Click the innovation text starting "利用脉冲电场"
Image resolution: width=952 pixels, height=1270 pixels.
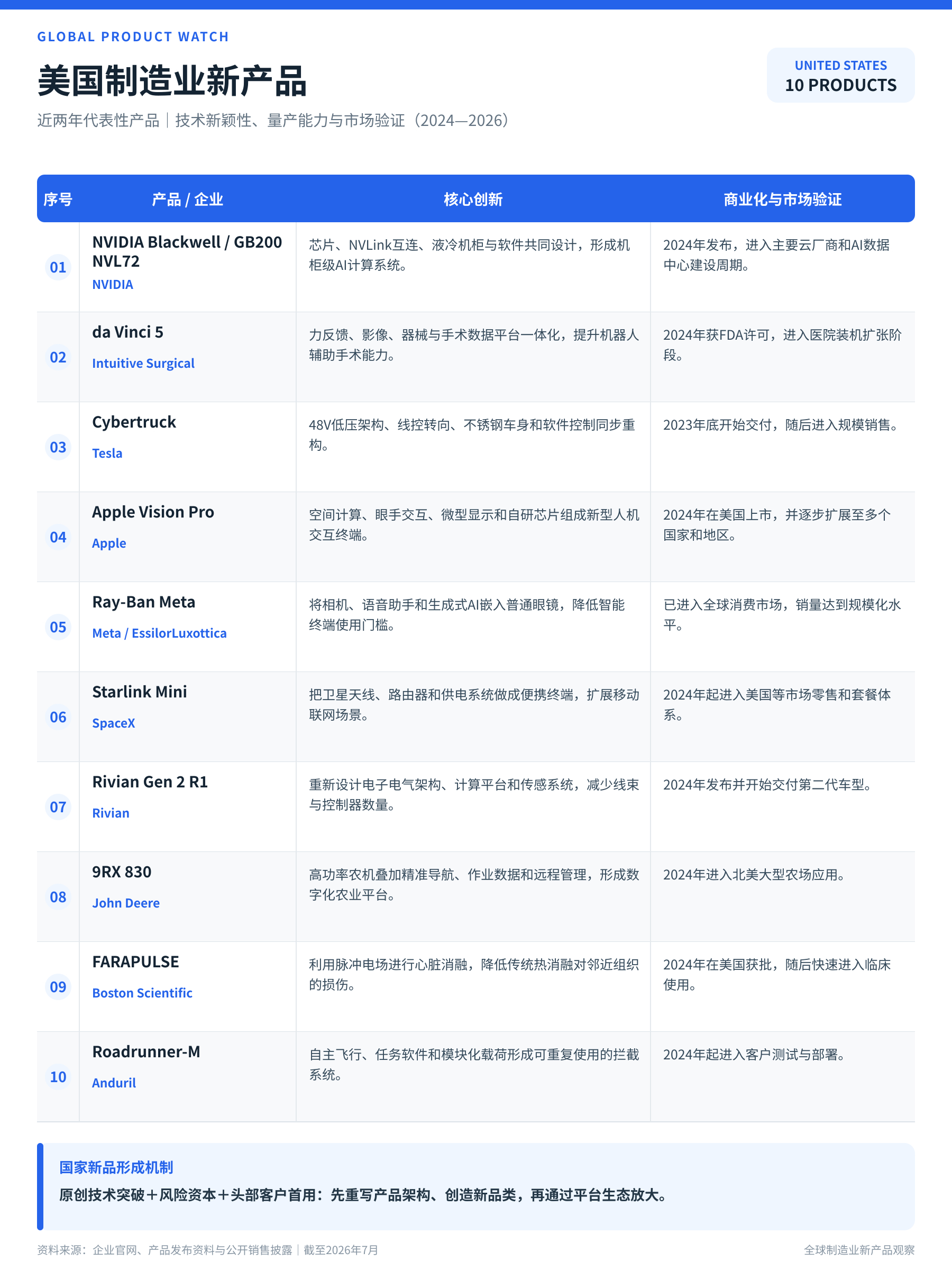pyautogui.click(x=474, y=974)
